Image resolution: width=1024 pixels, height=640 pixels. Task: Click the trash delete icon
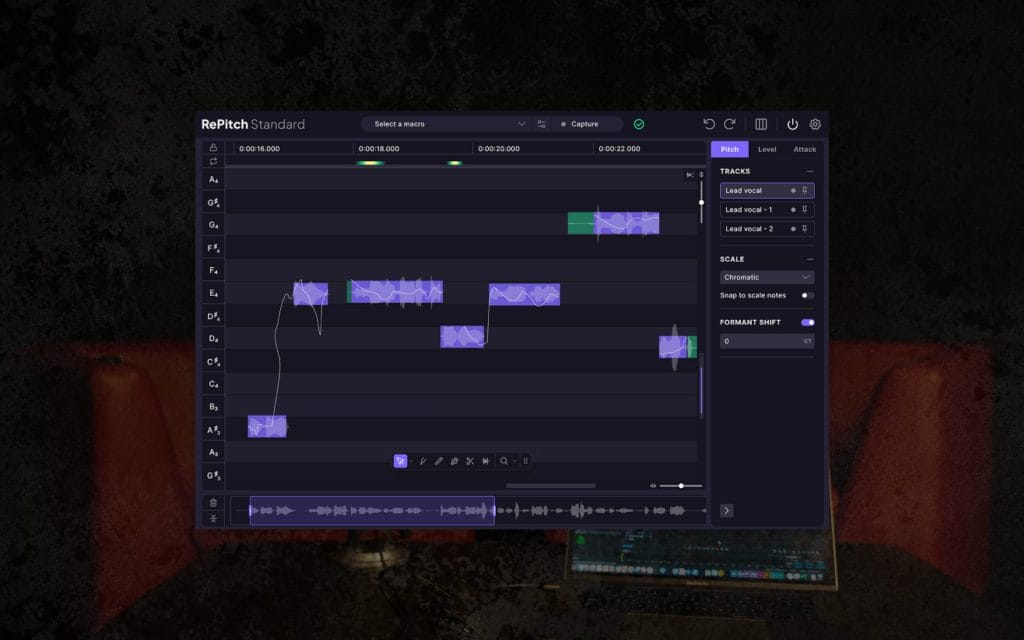coord(213,503)
